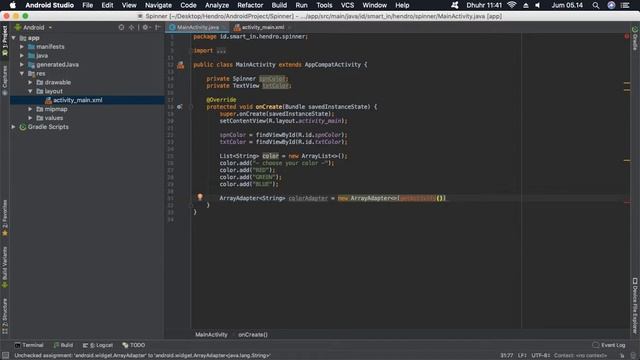
Task: Expand the manifests folder
Action: (22, 47)
